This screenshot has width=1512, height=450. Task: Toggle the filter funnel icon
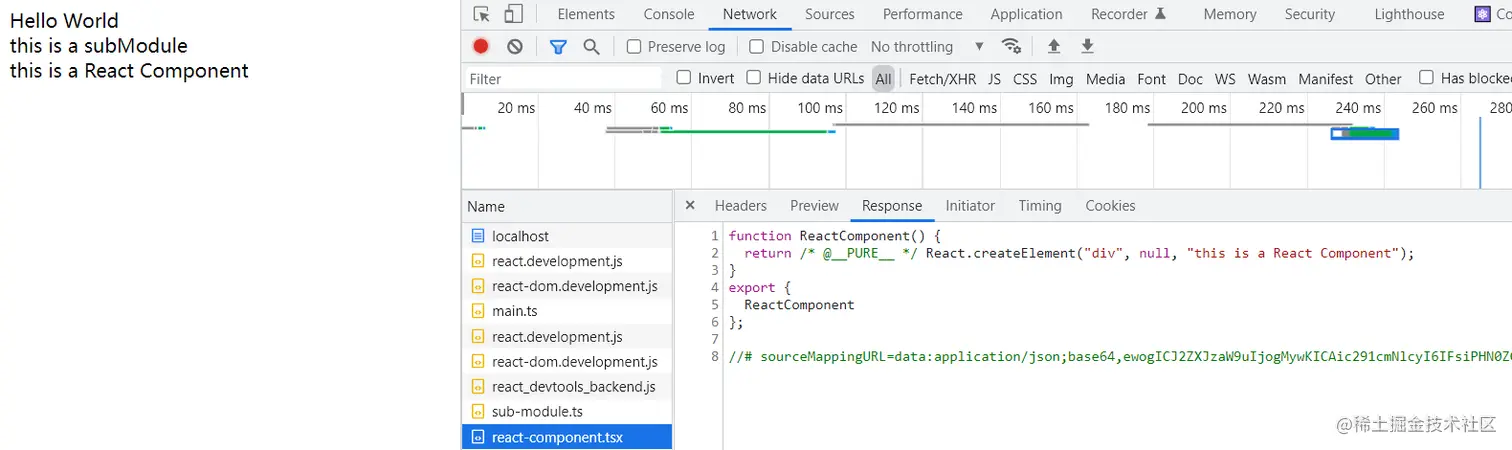coord(558,46)
